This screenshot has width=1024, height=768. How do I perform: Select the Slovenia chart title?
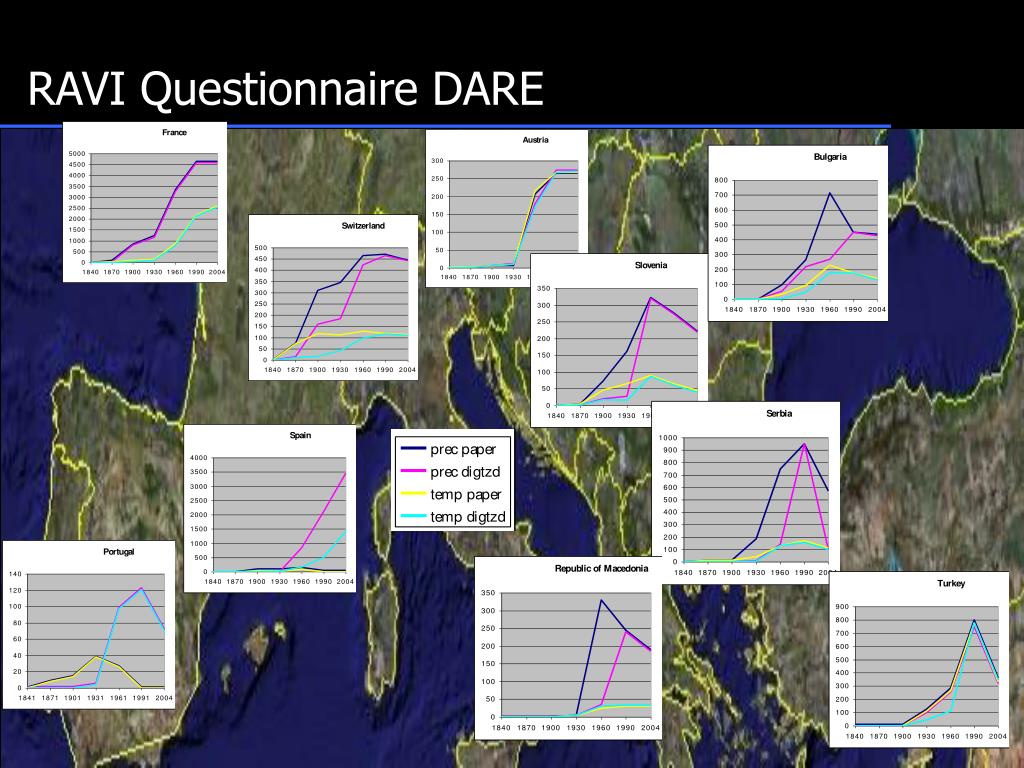[x=651, y=265]
